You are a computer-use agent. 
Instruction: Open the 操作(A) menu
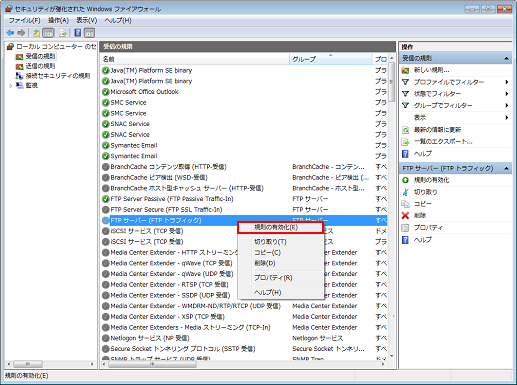[x=58, y=21]
